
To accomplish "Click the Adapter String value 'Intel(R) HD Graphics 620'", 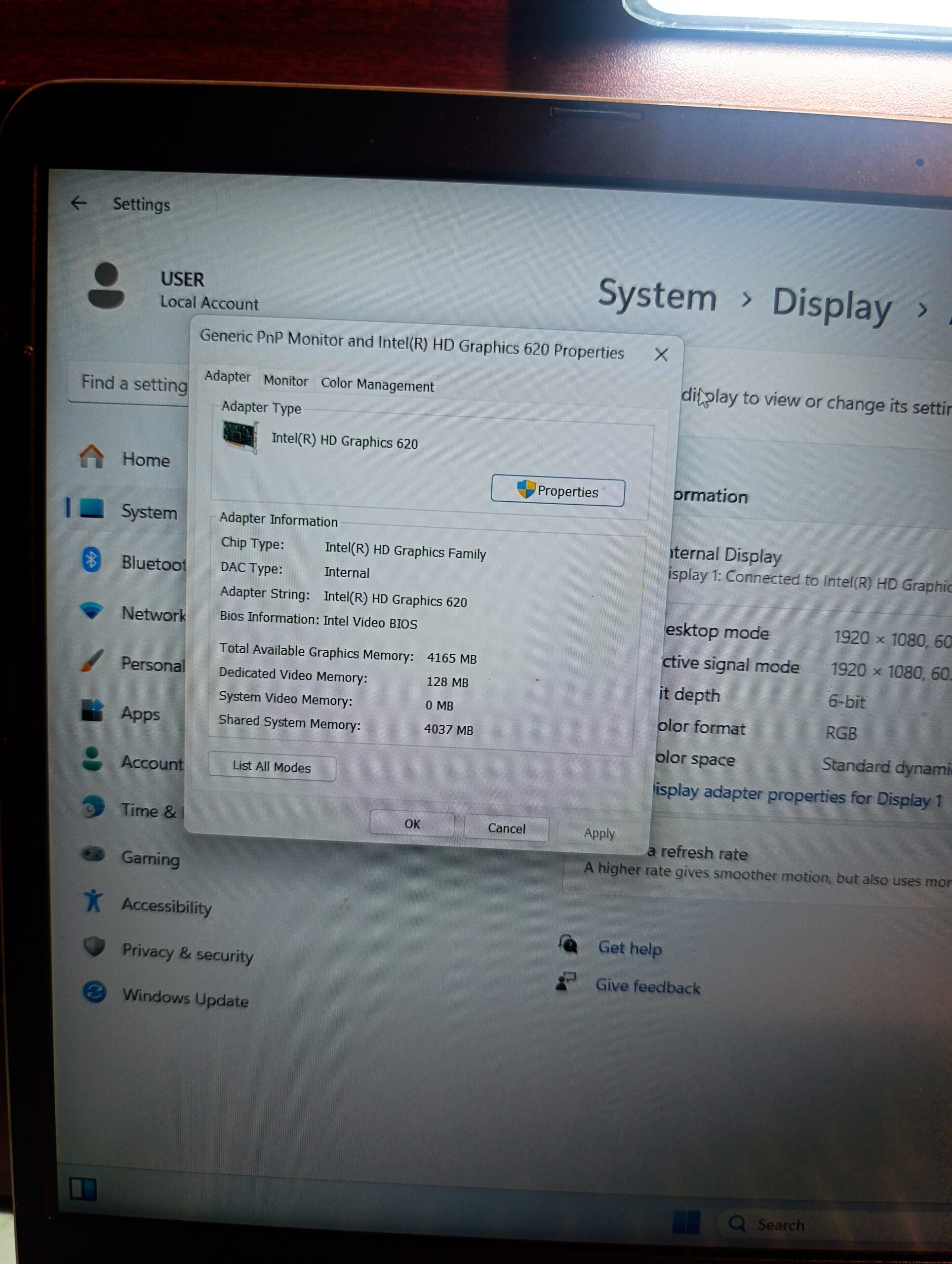I will tap(395, 599).
